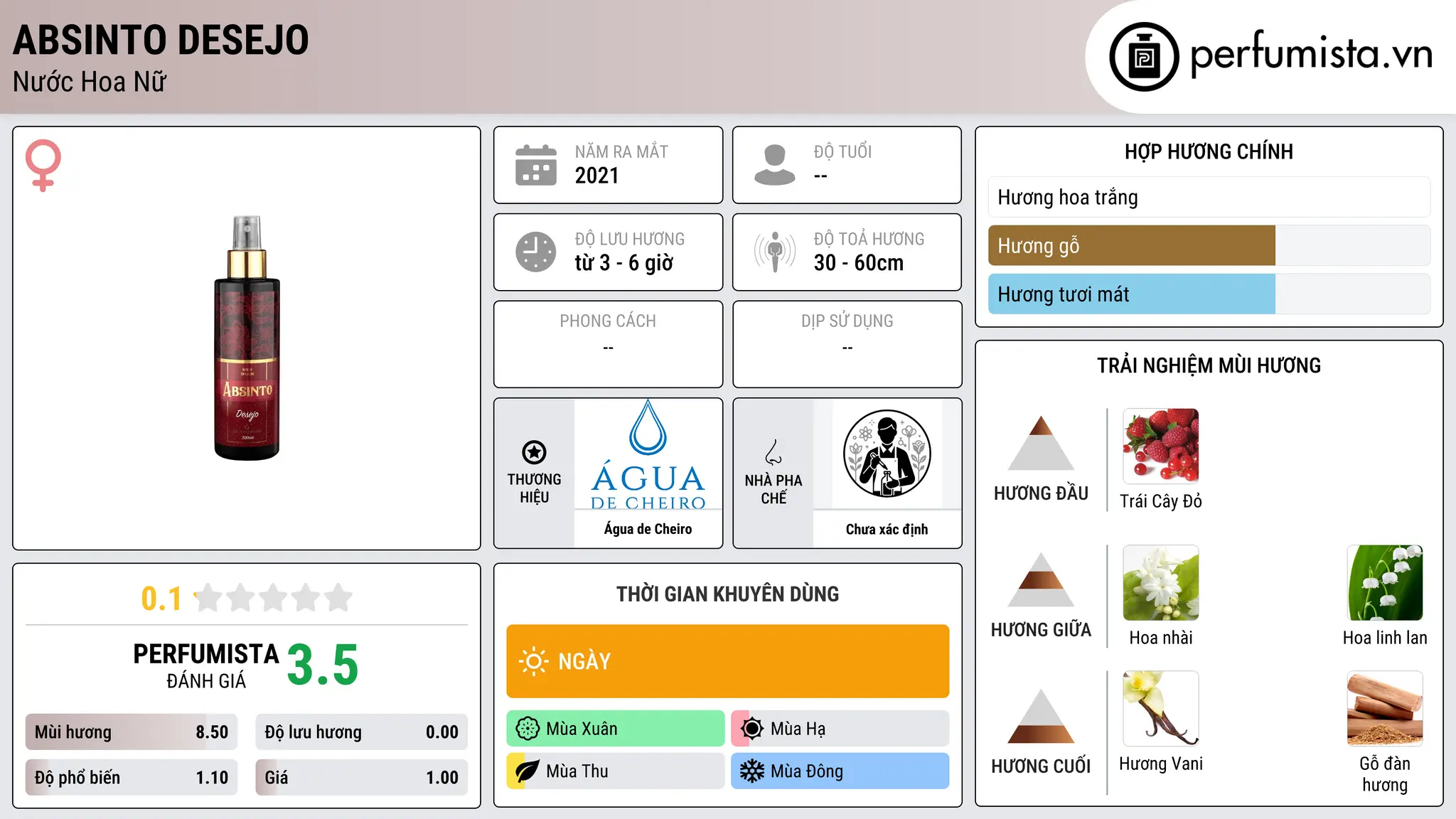
Task: Click the person silhouette icon for Độ Tuổi
Action: coord(774,165)
